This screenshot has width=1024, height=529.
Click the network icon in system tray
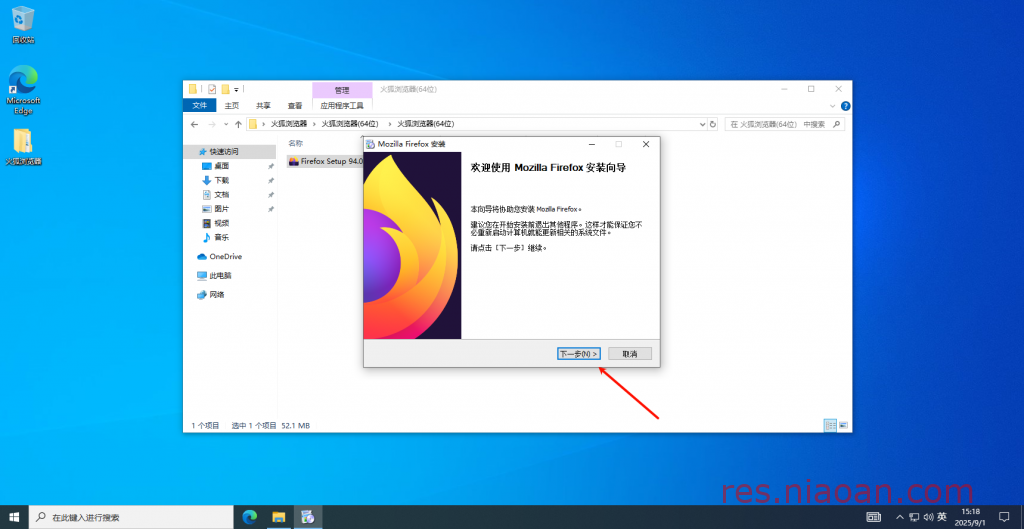pyautogui.click(x=914, y=517)
